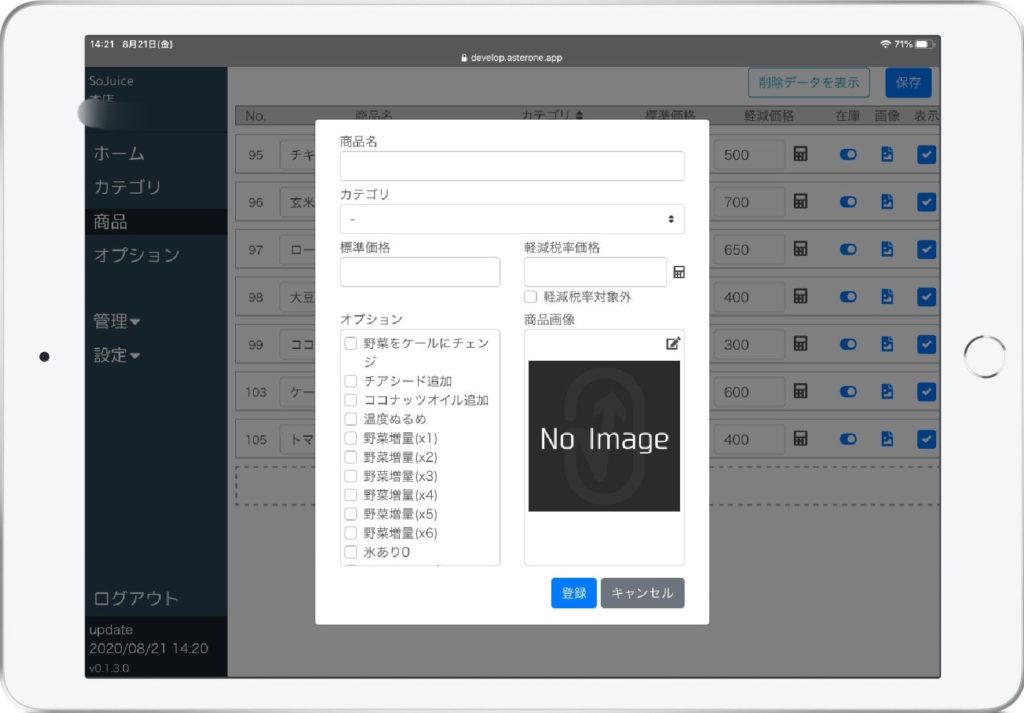Open オプション in the sidebar

136,255
